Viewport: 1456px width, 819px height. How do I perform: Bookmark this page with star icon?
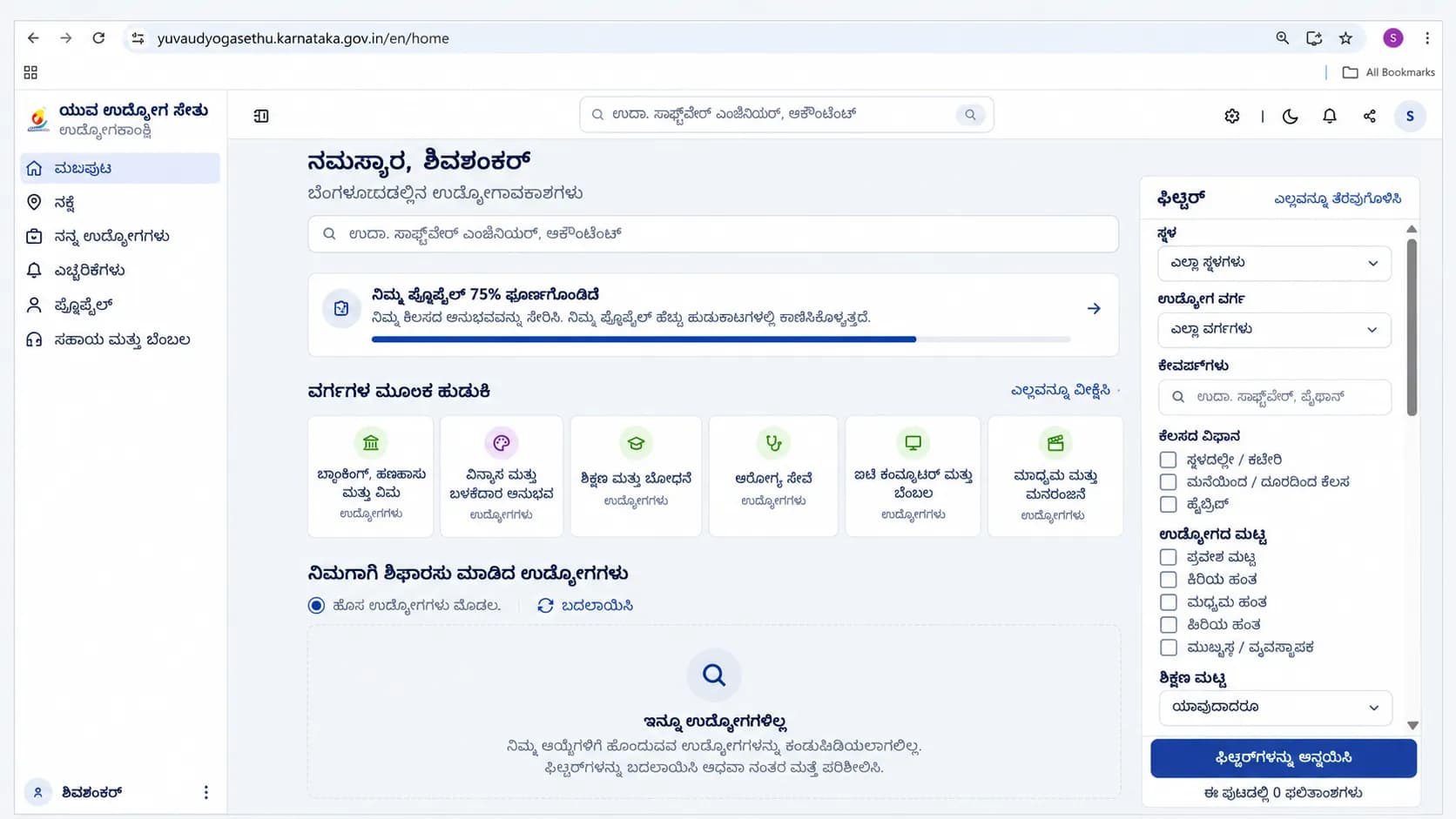point(1345,38)
